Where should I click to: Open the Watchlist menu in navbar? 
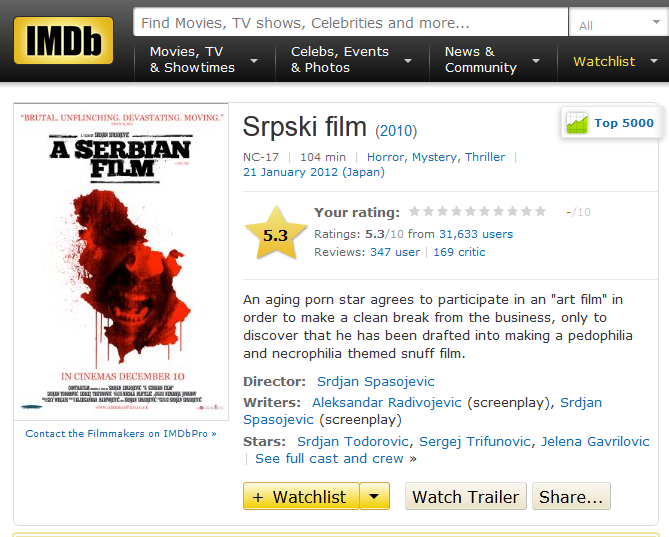coord(614,61)
